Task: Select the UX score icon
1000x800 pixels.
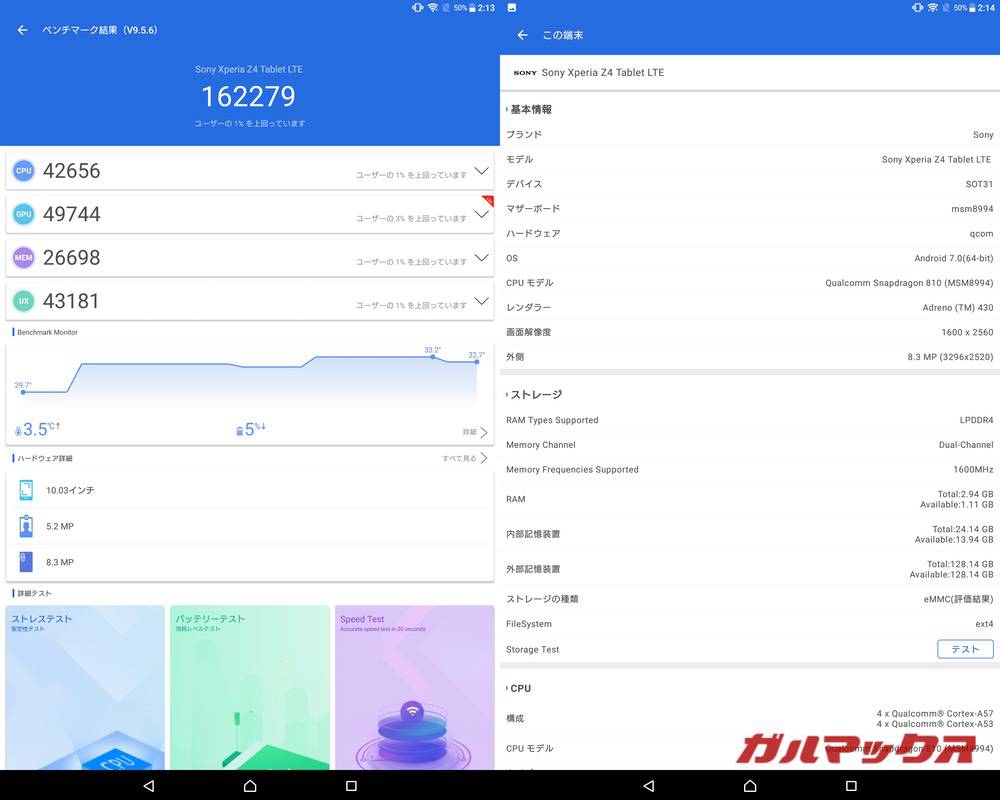Action: (x=23, y=301)
